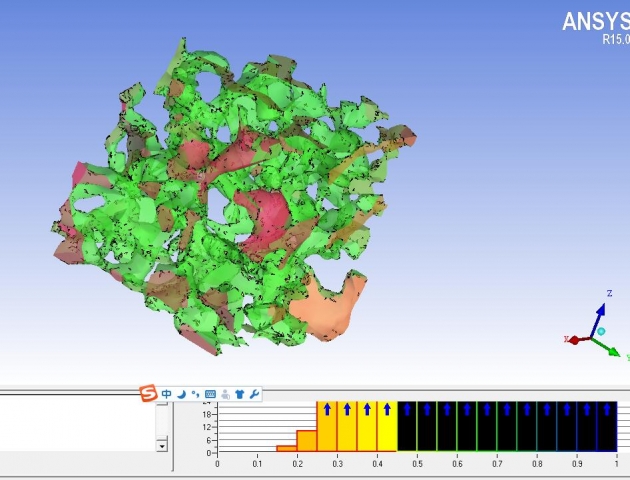Click the green Y axis arrow on triad
The width and height of the screenshot is (630, 480).
(613, 351)
